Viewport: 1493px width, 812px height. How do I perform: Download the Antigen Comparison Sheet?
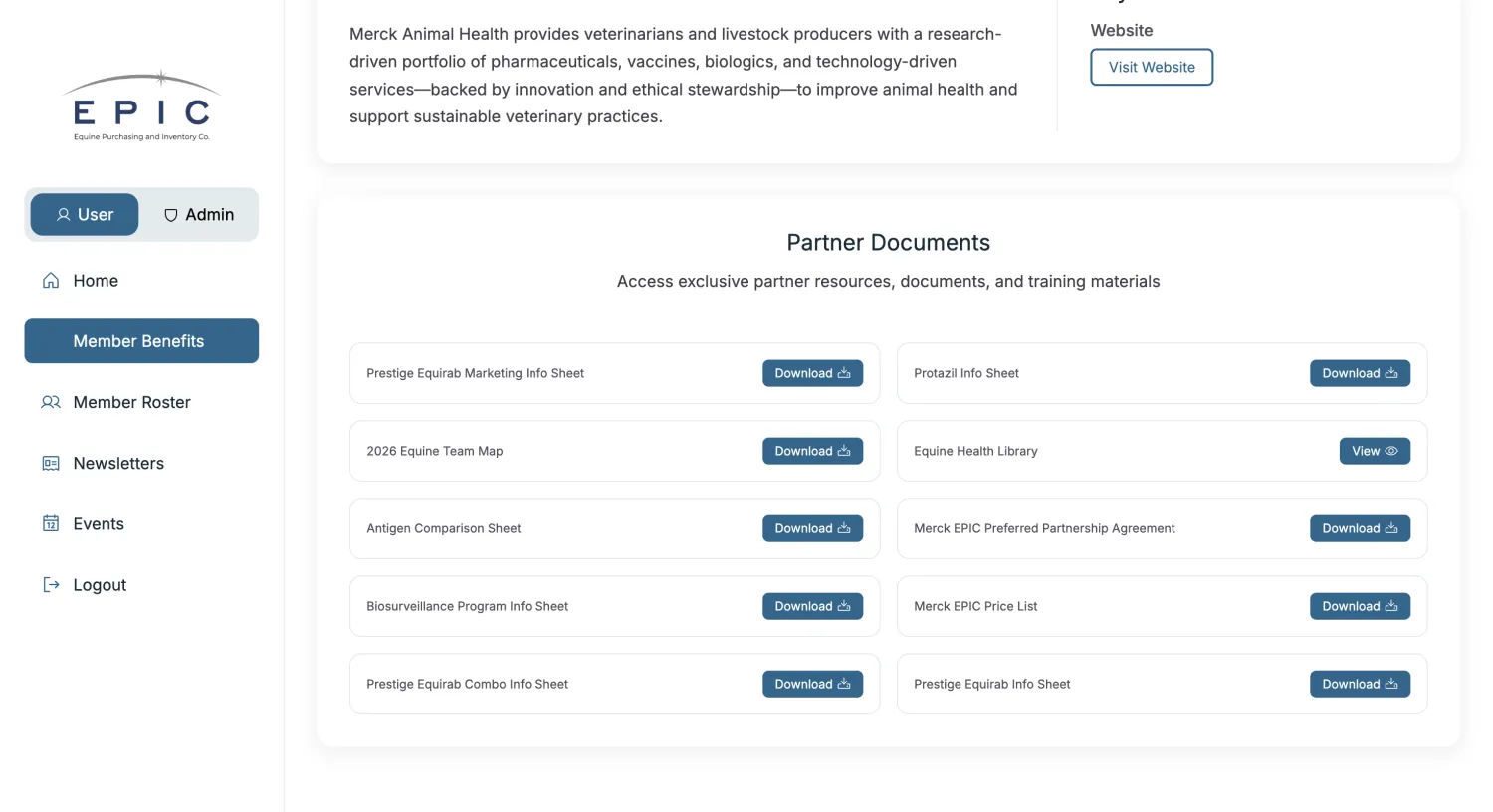tap(812, 528)
